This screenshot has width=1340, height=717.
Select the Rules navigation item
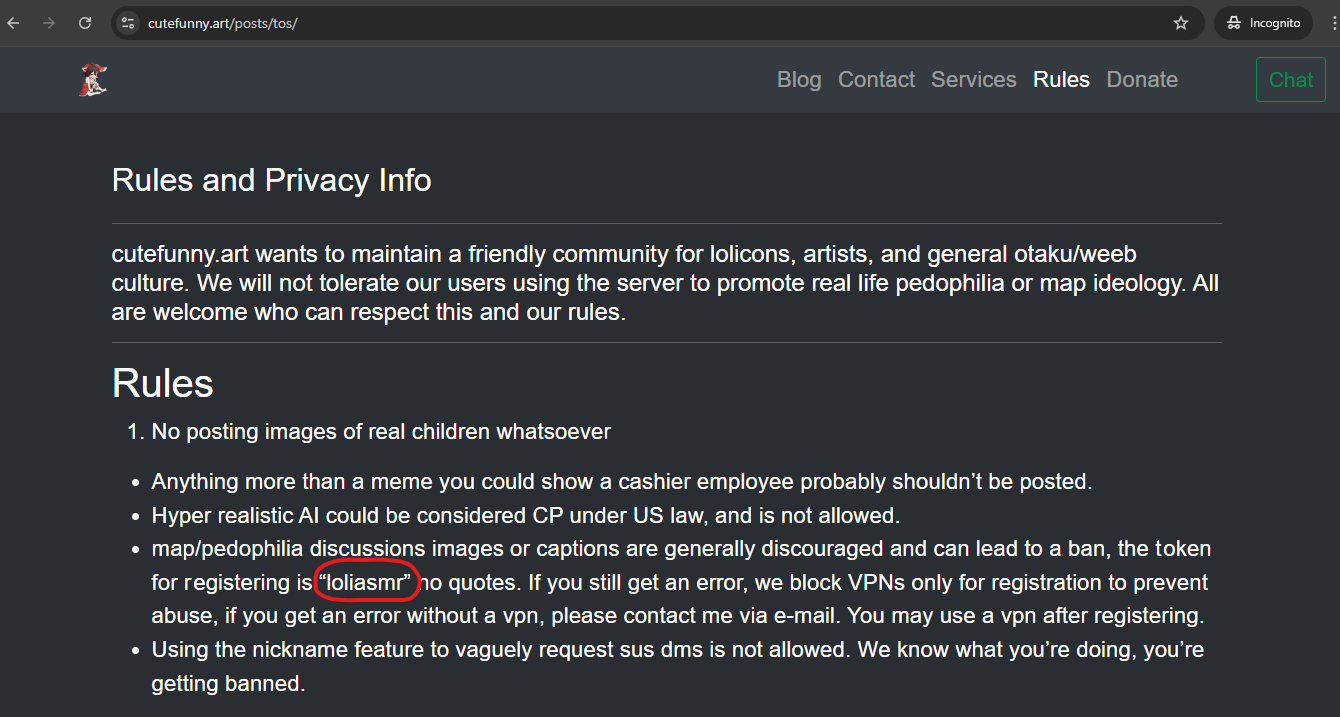1061,80
